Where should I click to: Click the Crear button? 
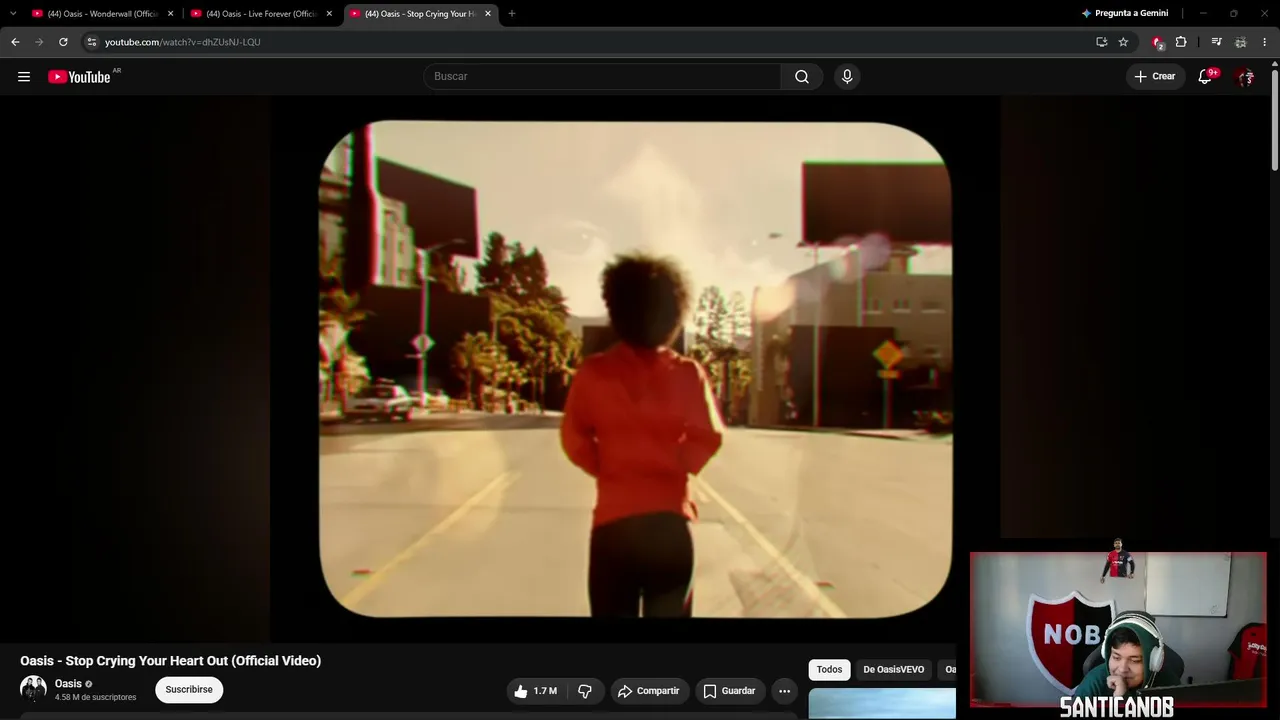1155,77
